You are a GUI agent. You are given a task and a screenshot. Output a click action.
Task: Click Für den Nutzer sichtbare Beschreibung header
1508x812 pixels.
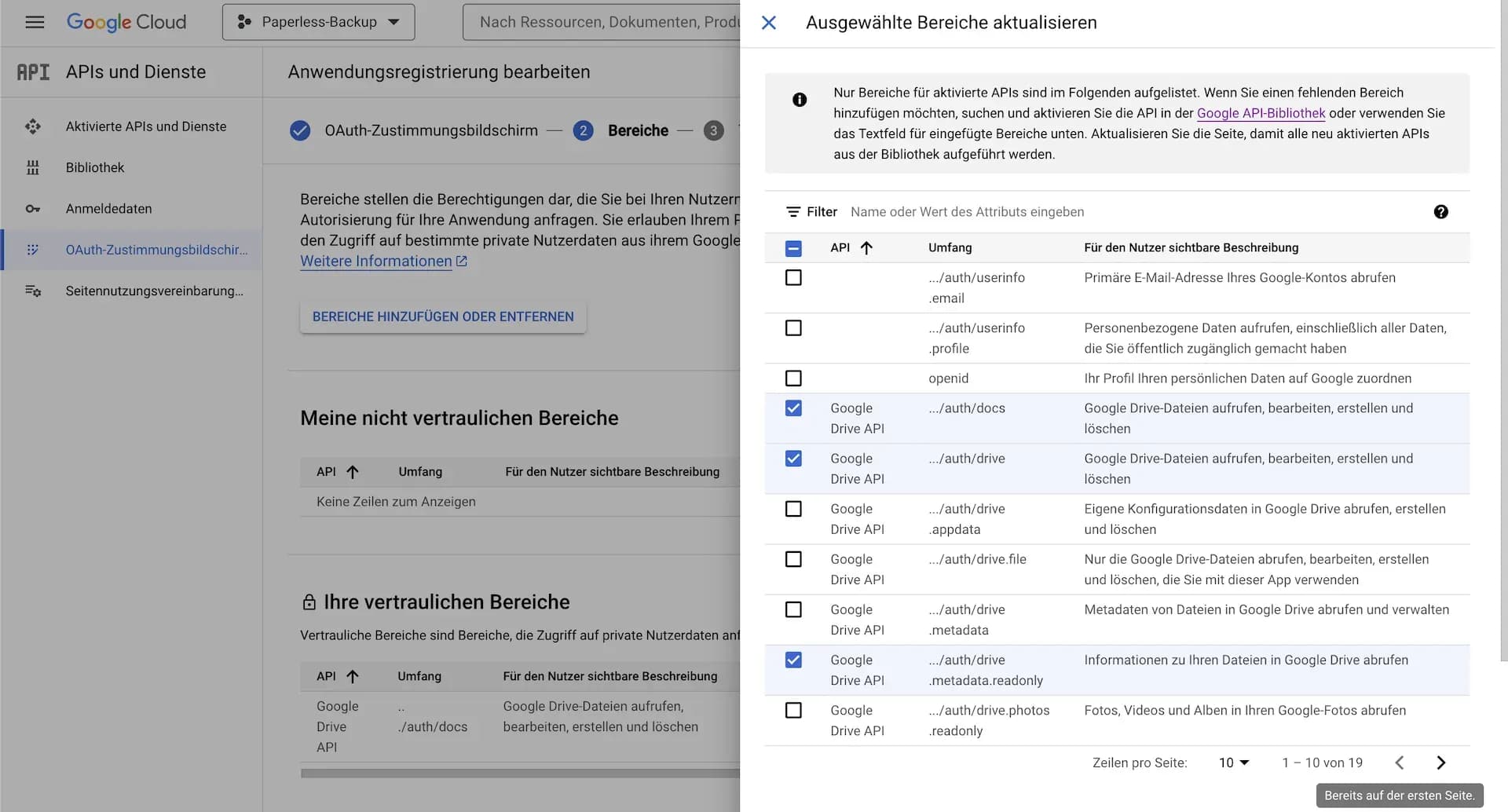[1191, 247]
